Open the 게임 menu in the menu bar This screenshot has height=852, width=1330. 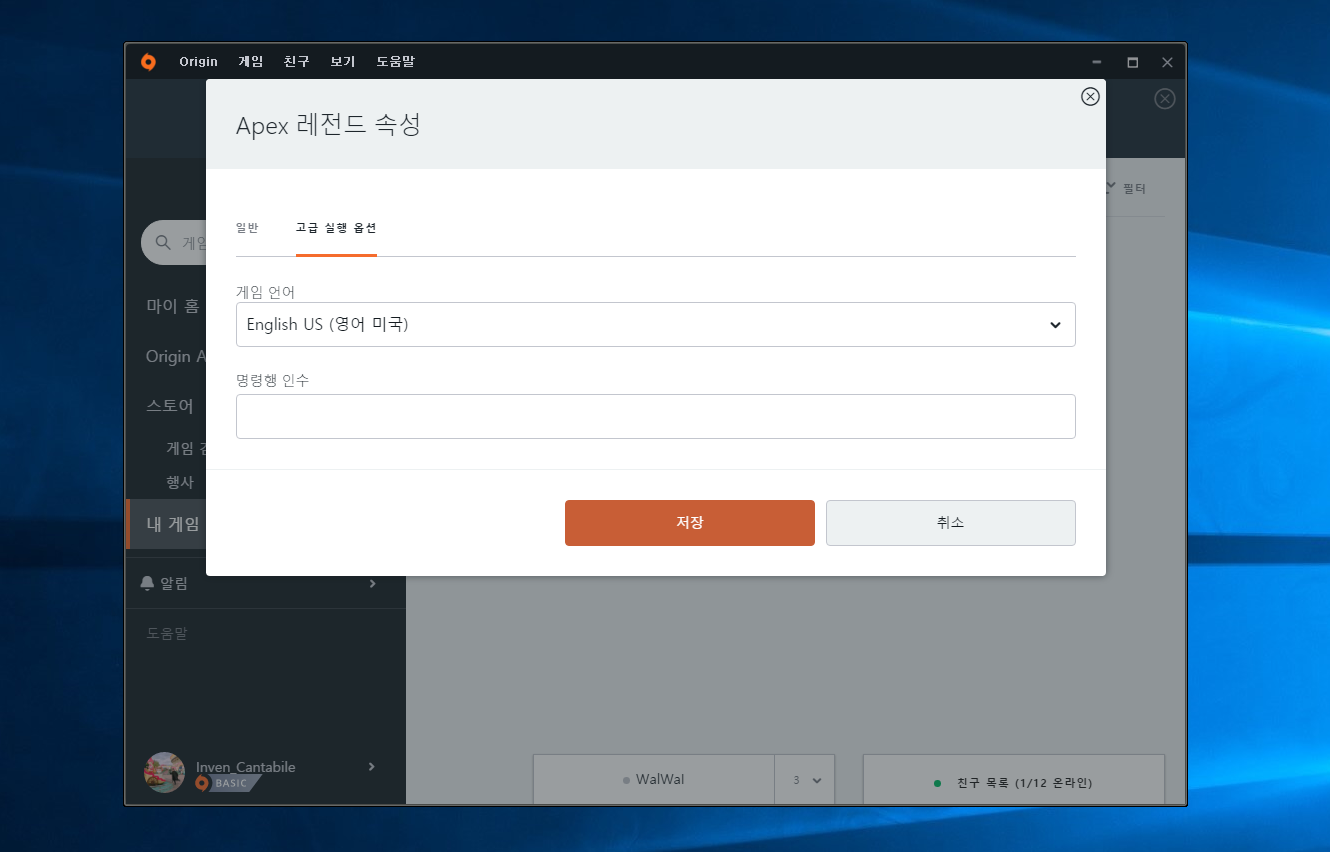tap(251, 62)
